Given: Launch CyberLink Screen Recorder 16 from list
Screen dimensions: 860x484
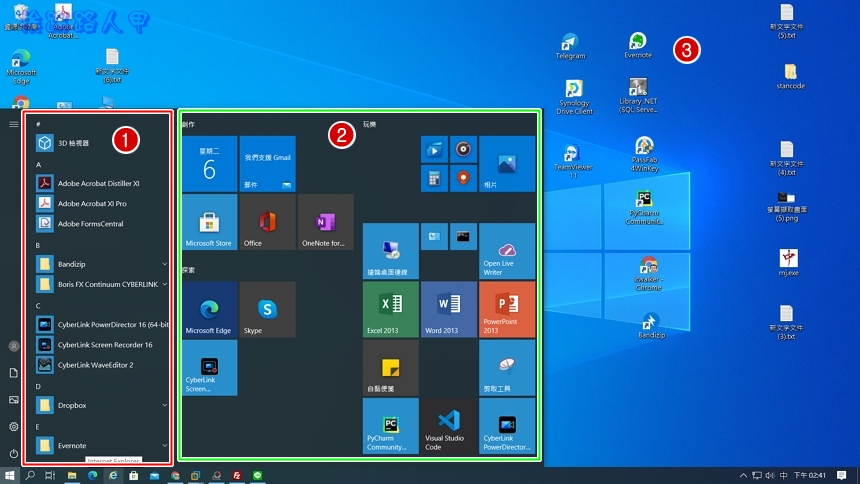Looking at the screenshot, I should click(x=102, y=345).
